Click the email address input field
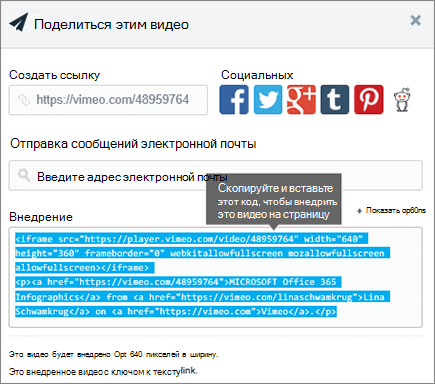This screenshot has height=384, width=435. [x=216, y=175]
